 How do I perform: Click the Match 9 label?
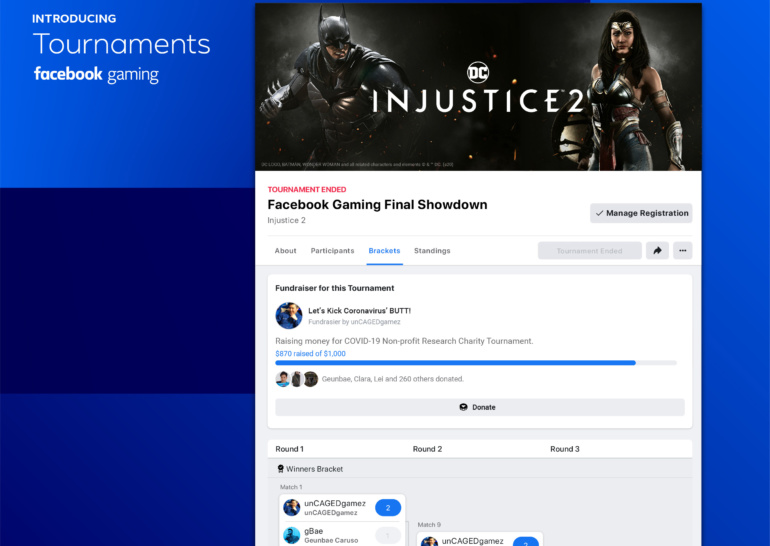429,525
